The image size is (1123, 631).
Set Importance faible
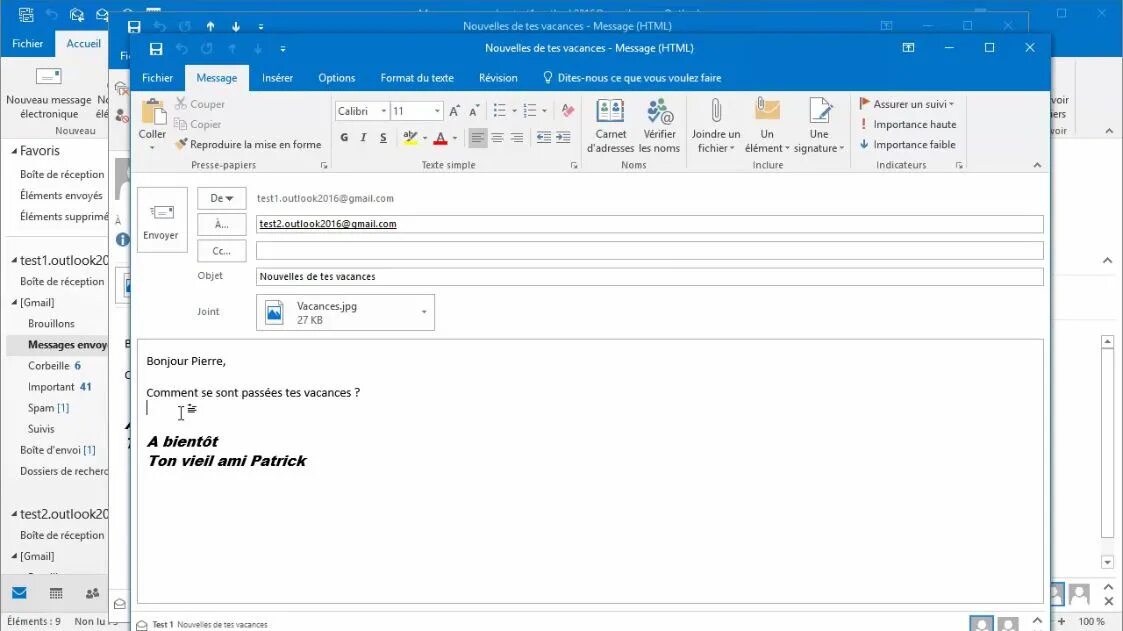click(907, 144)
